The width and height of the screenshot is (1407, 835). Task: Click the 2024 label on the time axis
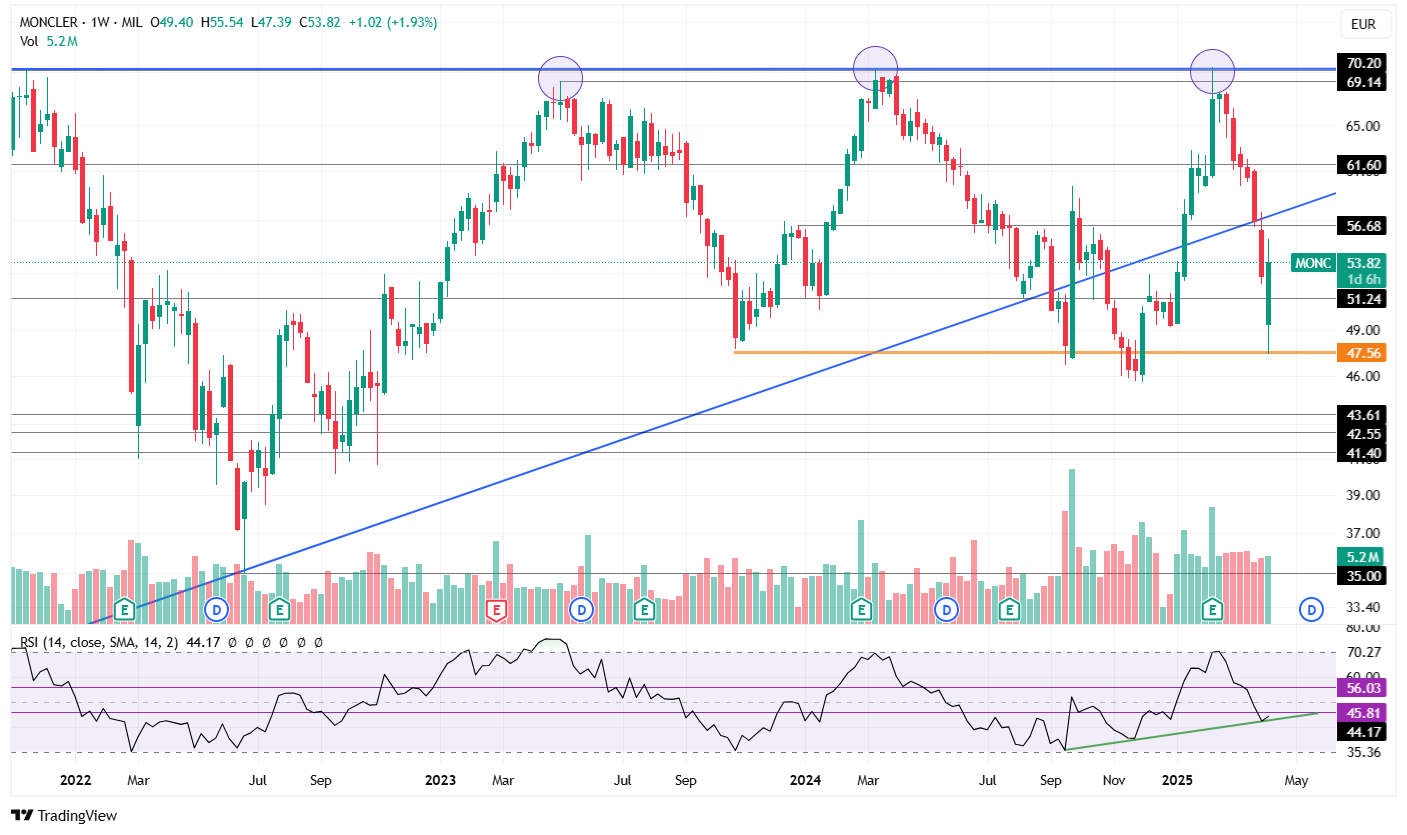point(806,778)
